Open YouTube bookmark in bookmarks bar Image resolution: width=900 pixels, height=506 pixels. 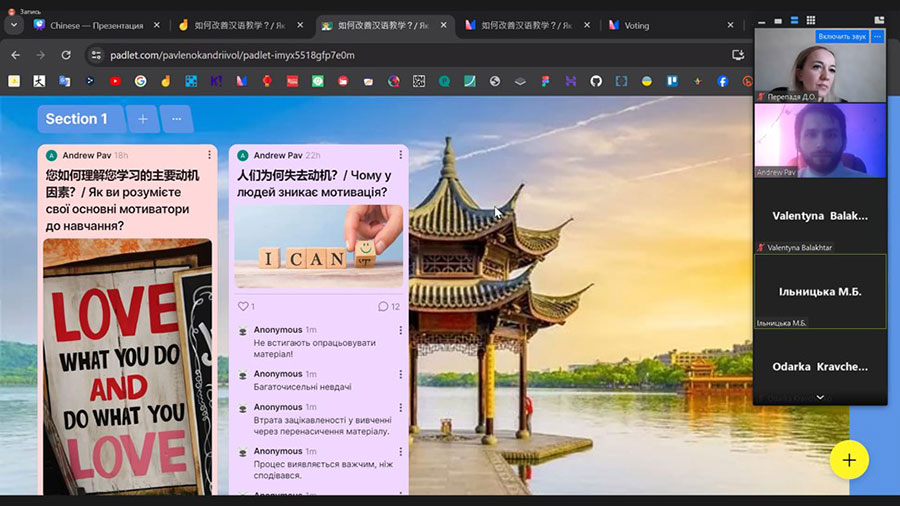click(115, 81)
